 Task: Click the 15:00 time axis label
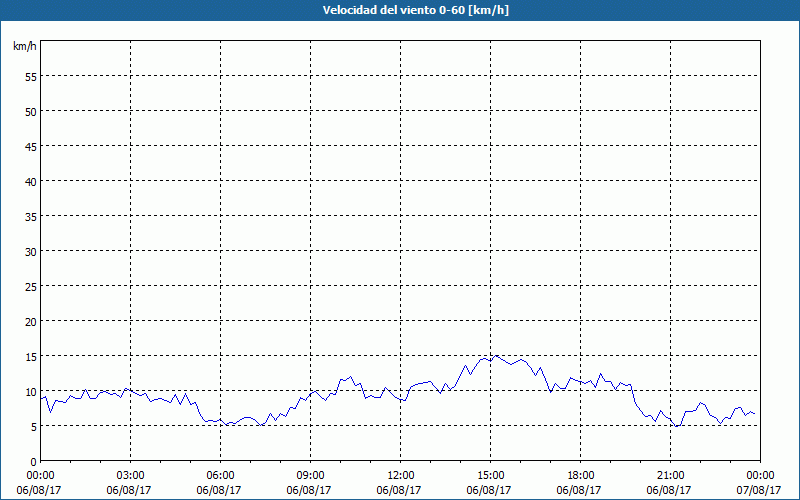[x=490, y=475]
